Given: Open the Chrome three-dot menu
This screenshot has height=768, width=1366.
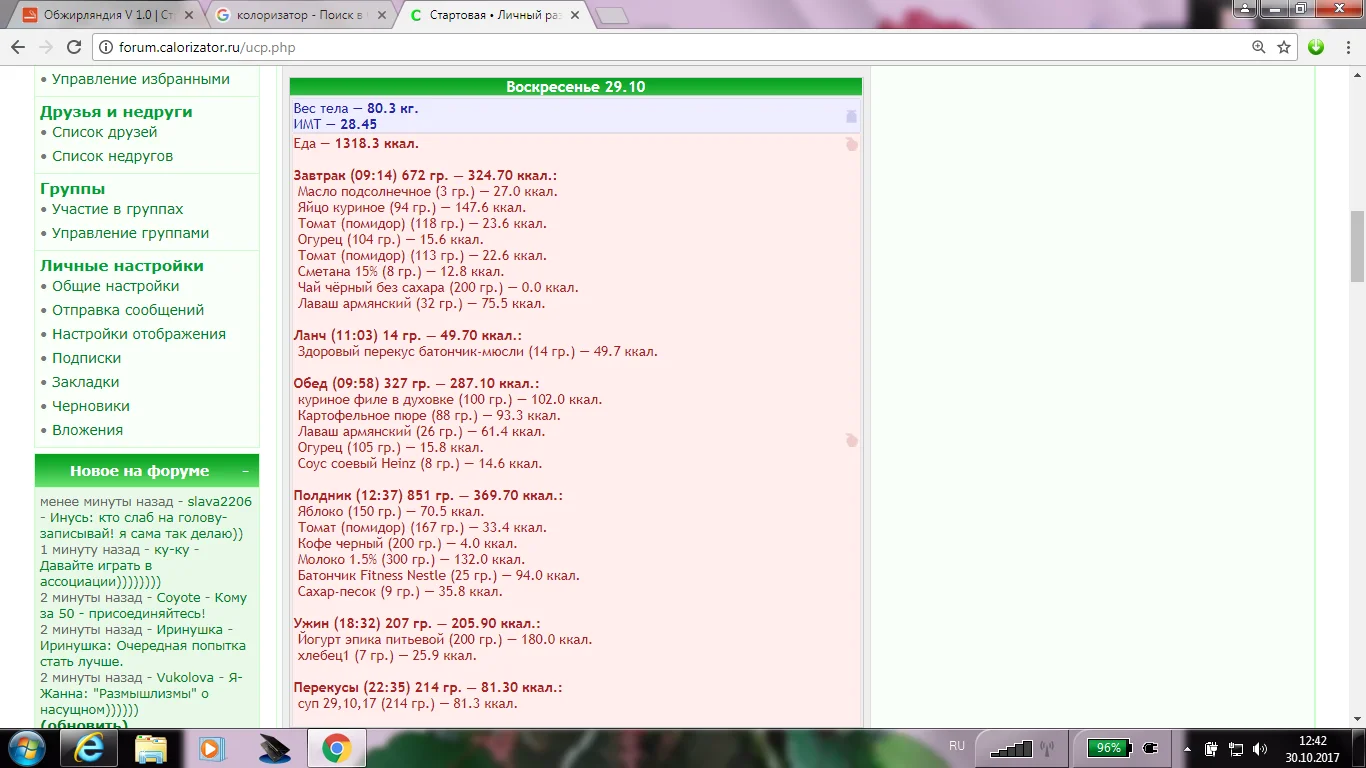Looking at the screenshot, I should [1346, 47].
